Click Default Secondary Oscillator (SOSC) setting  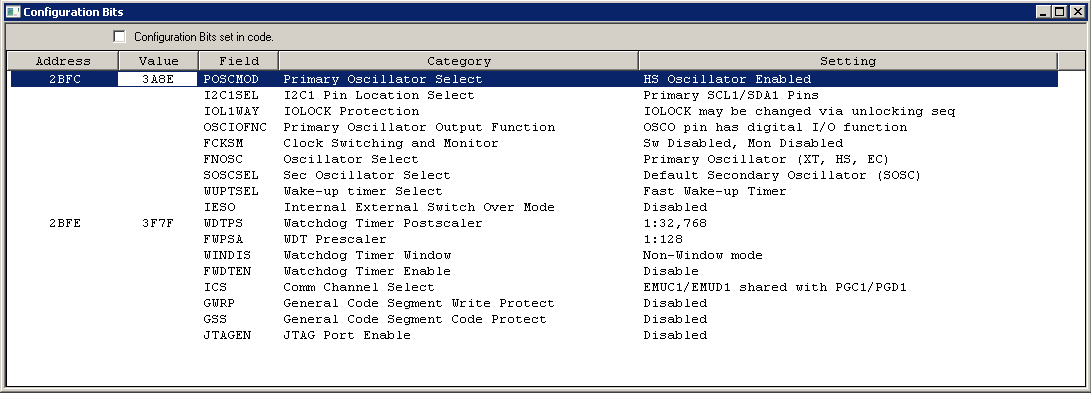(x=782, y=175)
